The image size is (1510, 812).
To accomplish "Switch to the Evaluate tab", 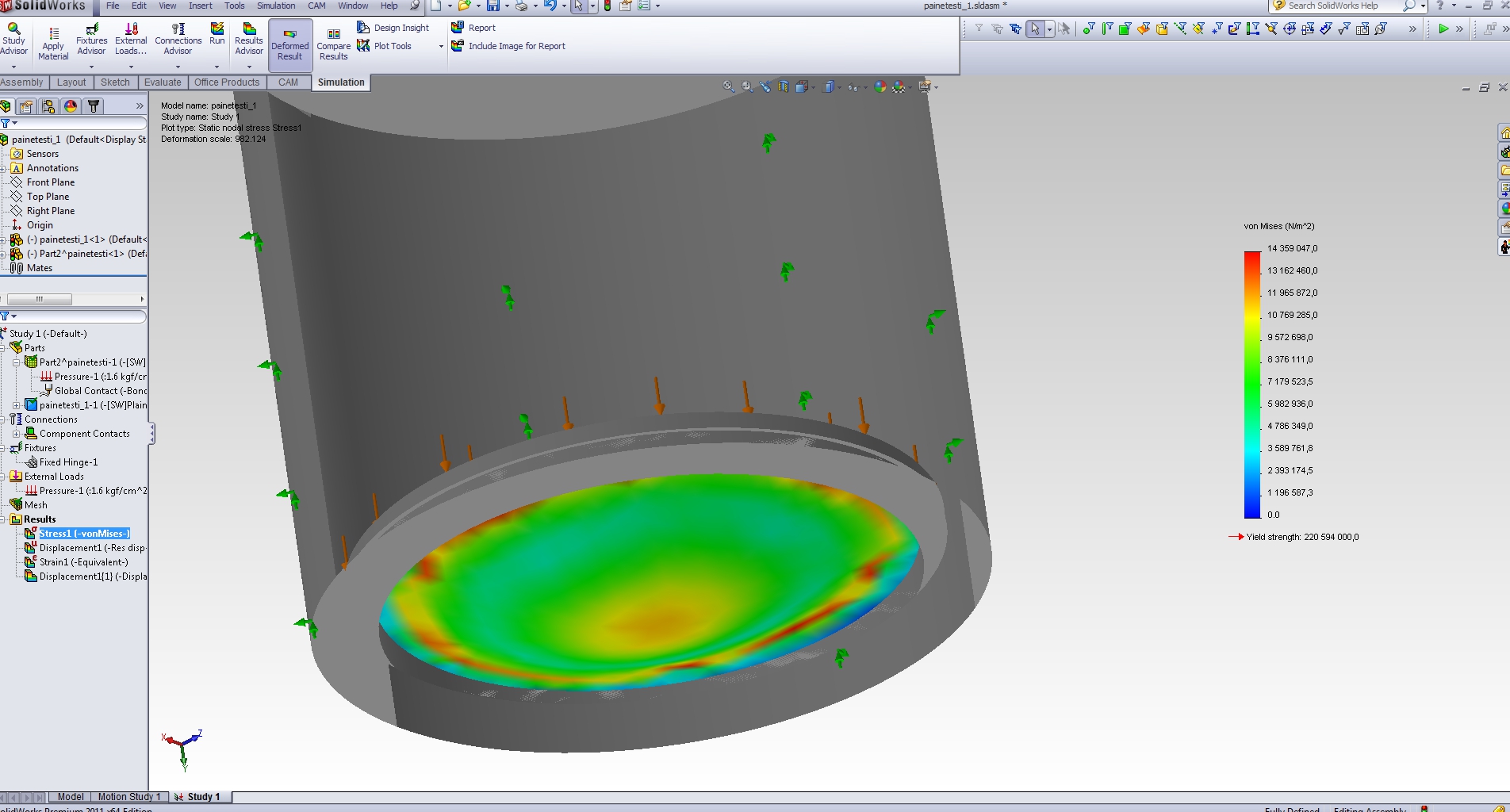I will (163, 82).
